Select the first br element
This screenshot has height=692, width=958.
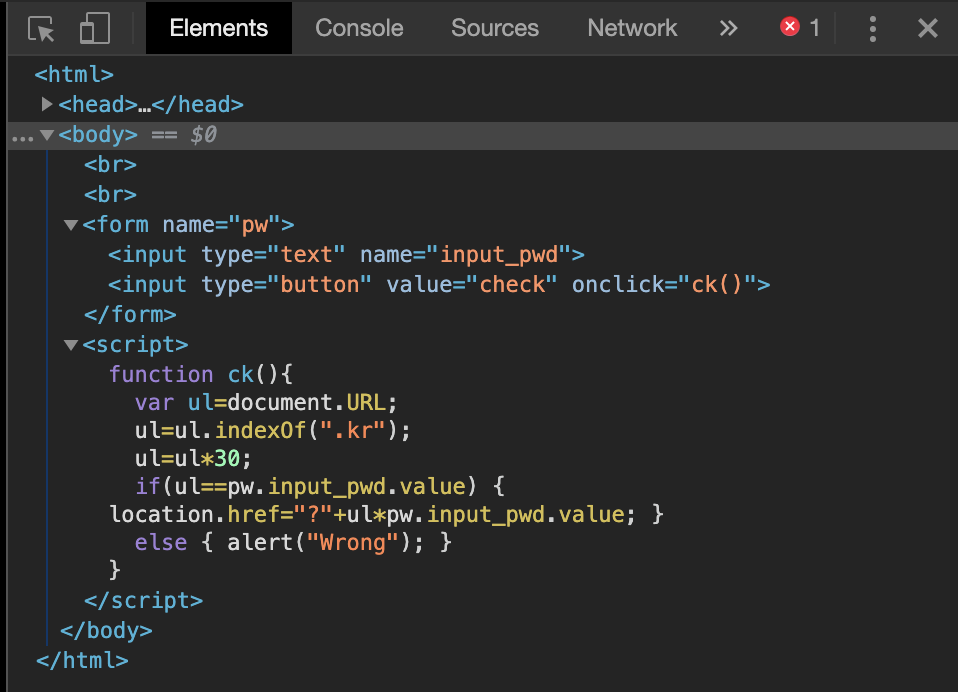[110, 164]
